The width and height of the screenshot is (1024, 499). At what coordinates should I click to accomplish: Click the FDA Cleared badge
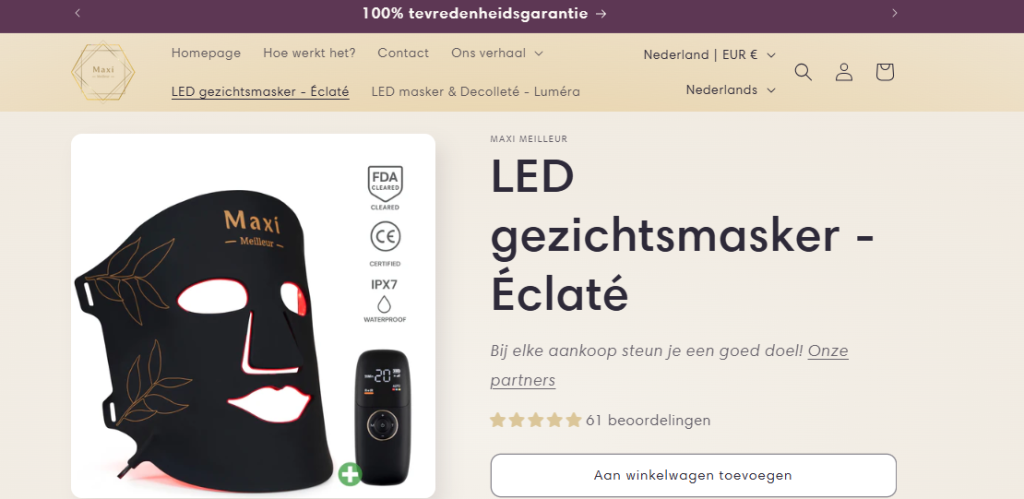(385, 188)
